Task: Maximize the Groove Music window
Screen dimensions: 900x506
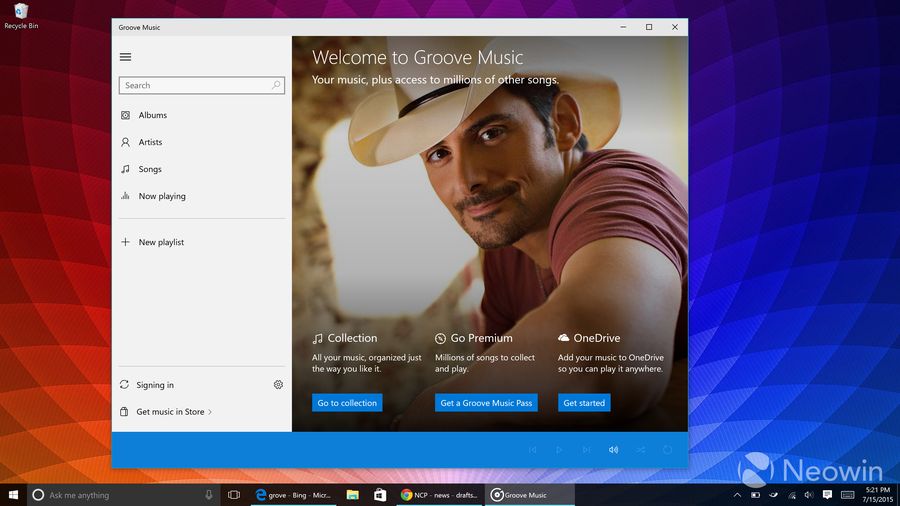Action: pos(649,27)
